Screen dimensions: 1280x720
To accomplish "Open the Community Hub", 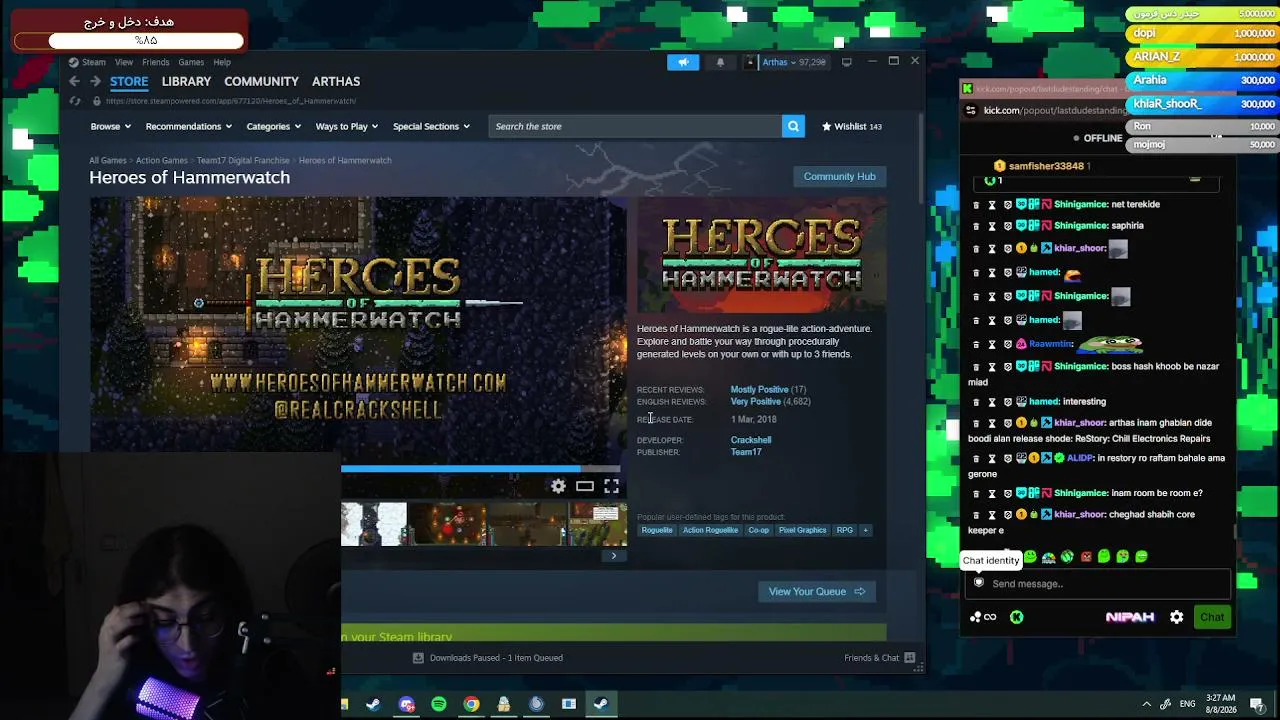I will pos(840,176).
